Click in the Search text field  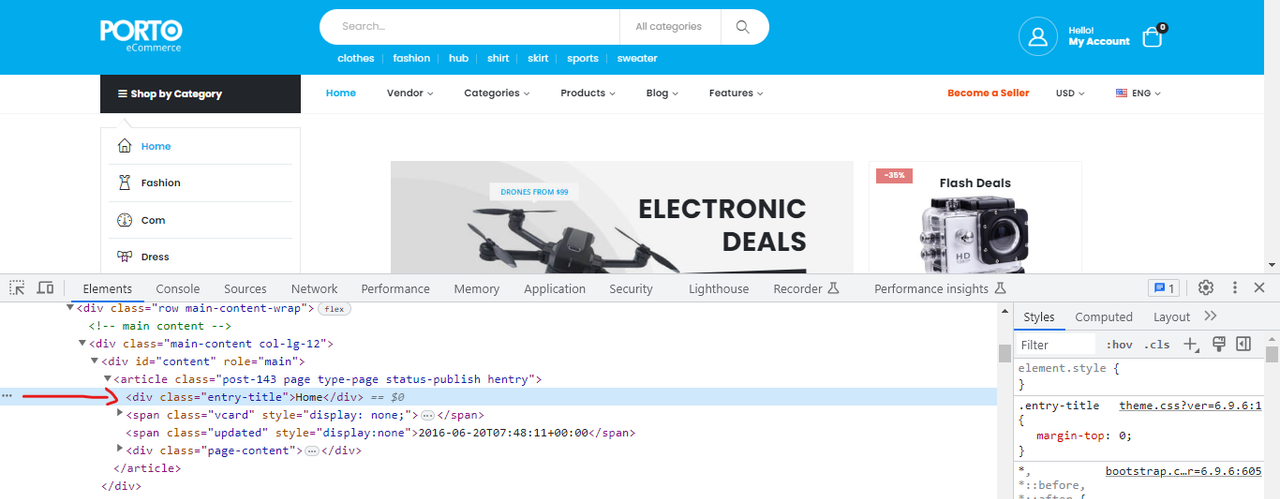pyautogui.click(x=470, y=27)
